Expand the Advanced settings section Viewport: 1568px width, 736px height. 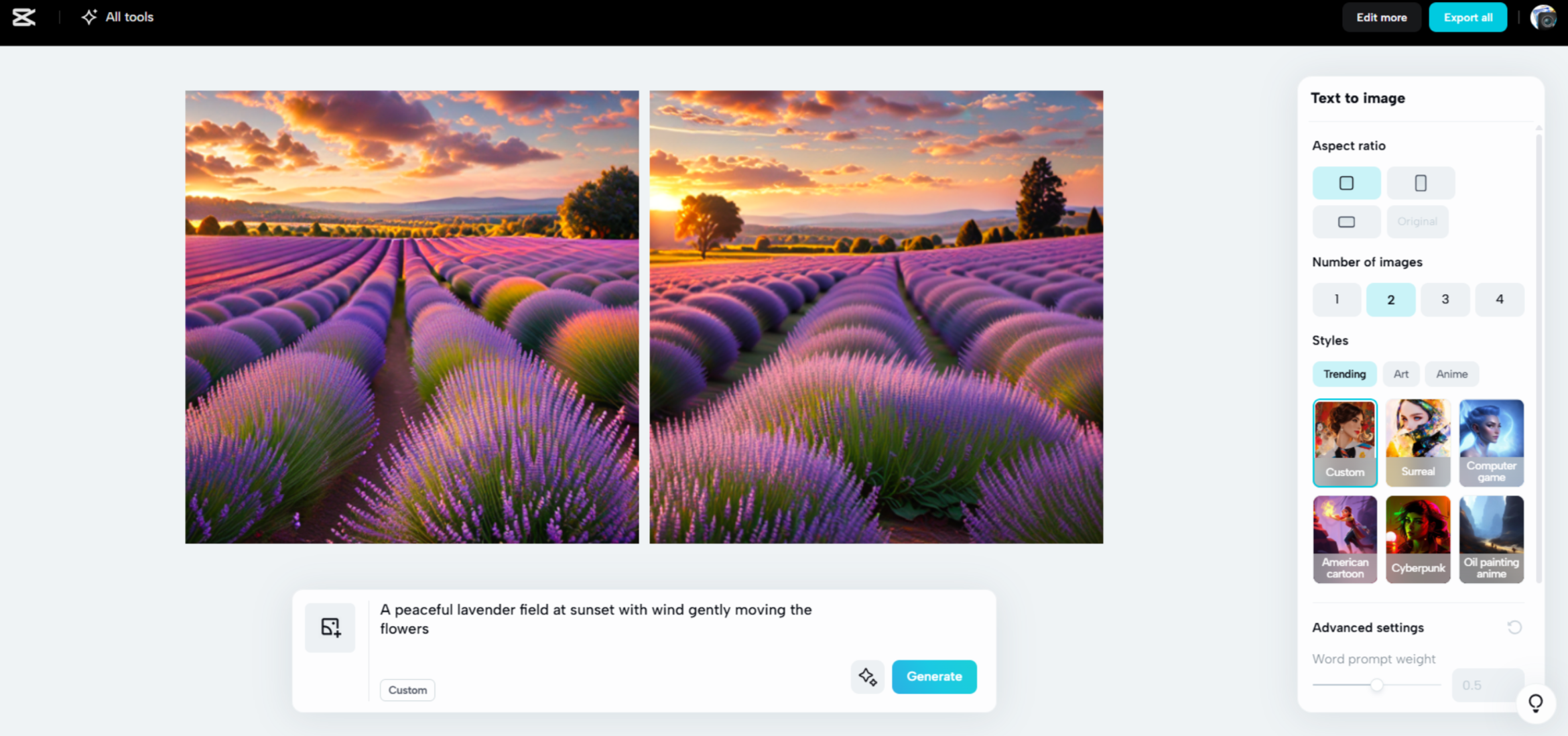pos(1368,627)
